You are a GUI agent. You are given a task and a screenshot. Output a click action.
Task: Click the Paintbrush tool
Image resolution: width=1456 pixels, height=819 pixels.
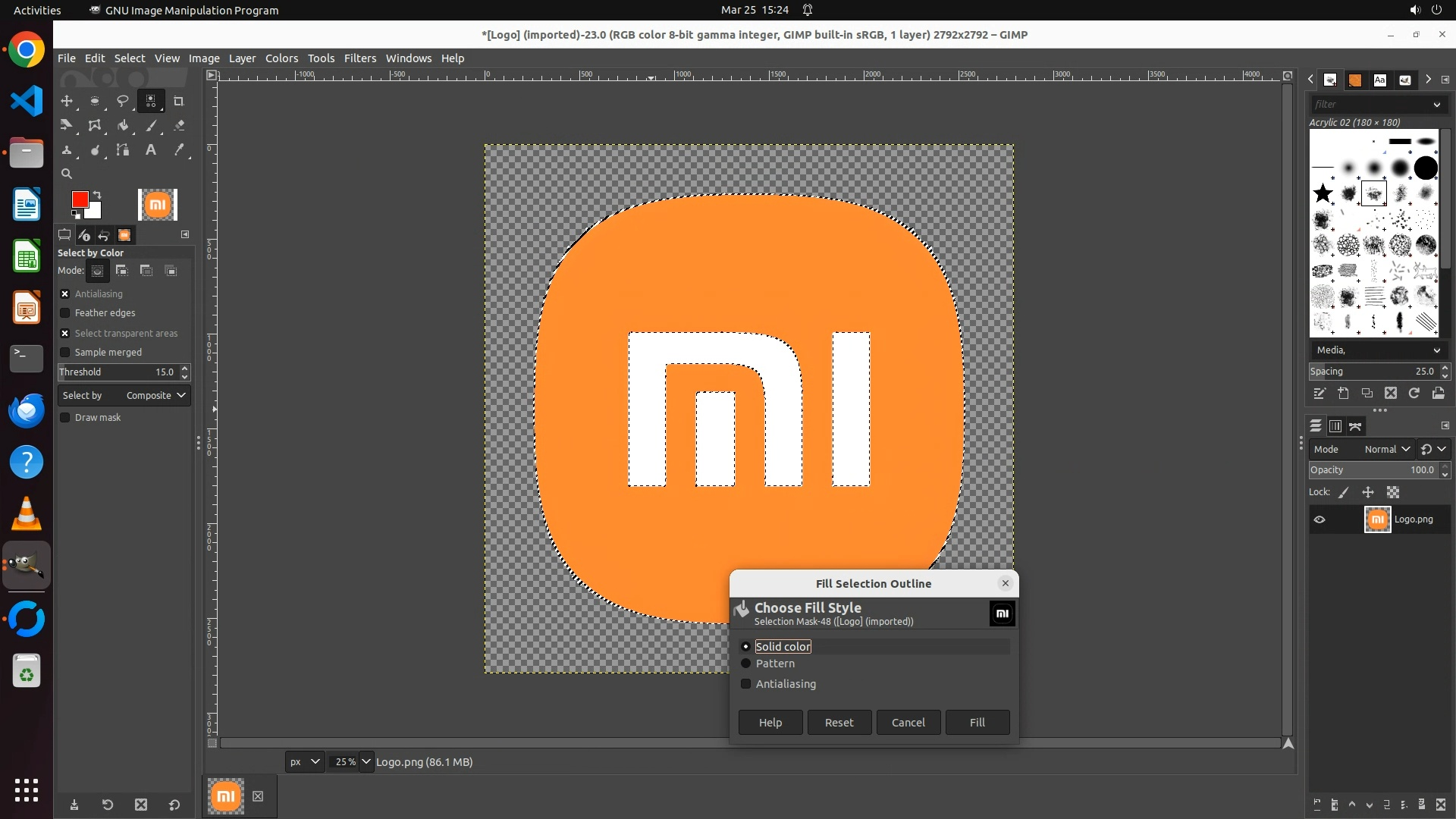(x=151, y=126)
